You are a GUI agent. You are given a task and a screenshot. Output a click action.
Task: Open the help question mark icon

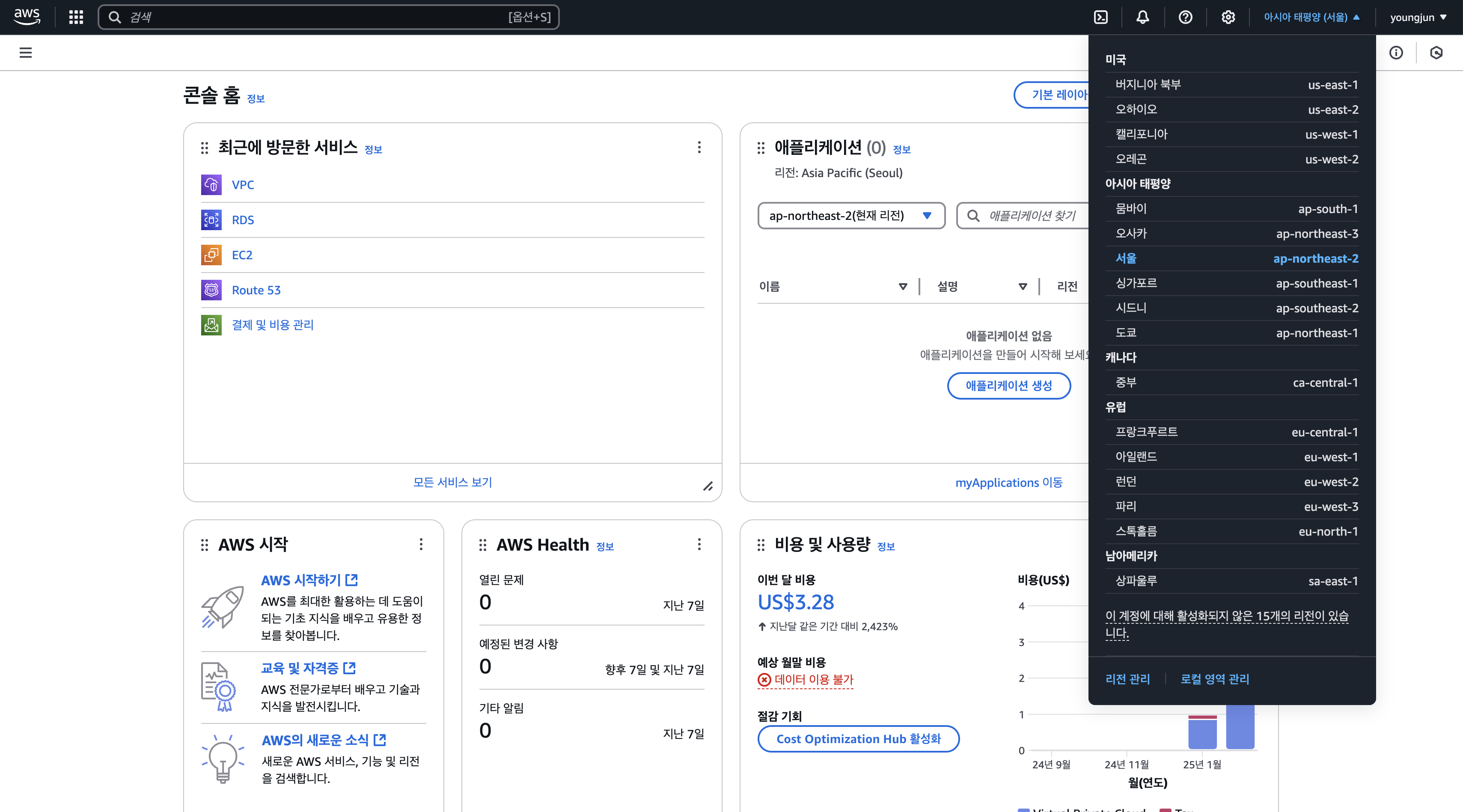(1185, 17)
